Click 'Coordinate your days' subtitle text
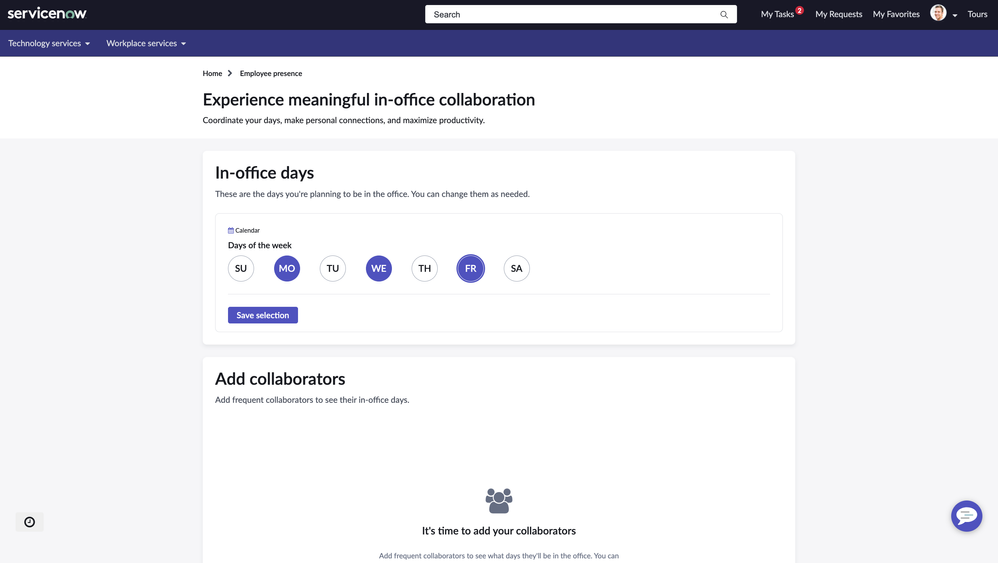 pos(344,120)
